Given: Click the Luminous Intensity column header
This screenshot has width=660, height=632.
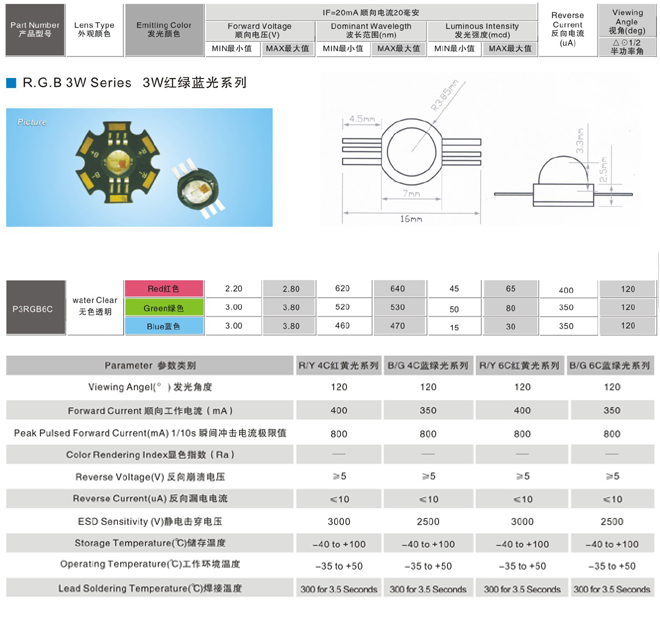Looking at the screenshot, I should tap(483, 31).
